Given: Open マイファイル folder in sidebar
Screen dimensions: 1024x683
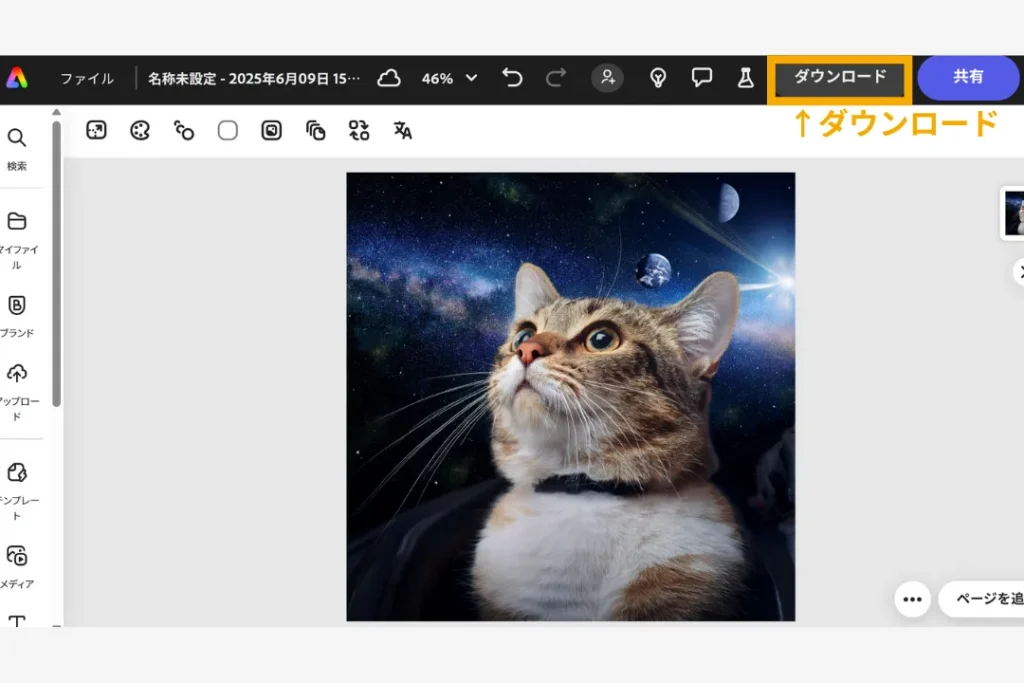Looking at the screenshot, I should pyautogui.click(x=17, y=232).
